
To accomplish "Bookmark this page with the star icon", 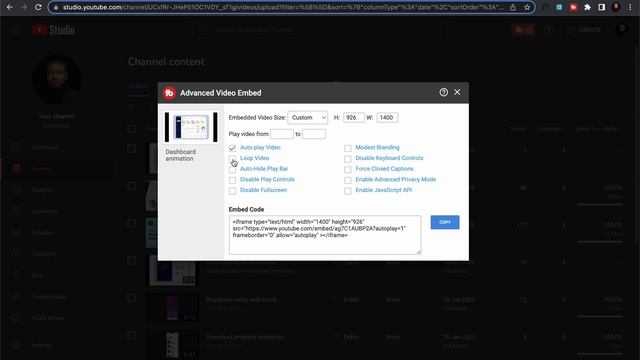I will 527,7.
